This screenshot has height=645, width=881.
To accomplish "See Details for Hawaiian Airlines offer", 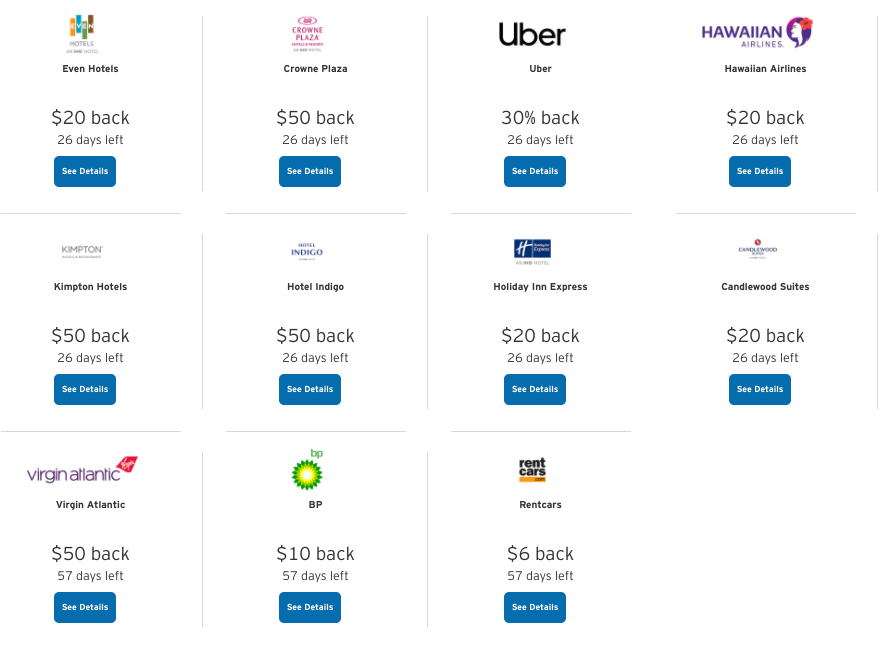I will tap(760, 171).
